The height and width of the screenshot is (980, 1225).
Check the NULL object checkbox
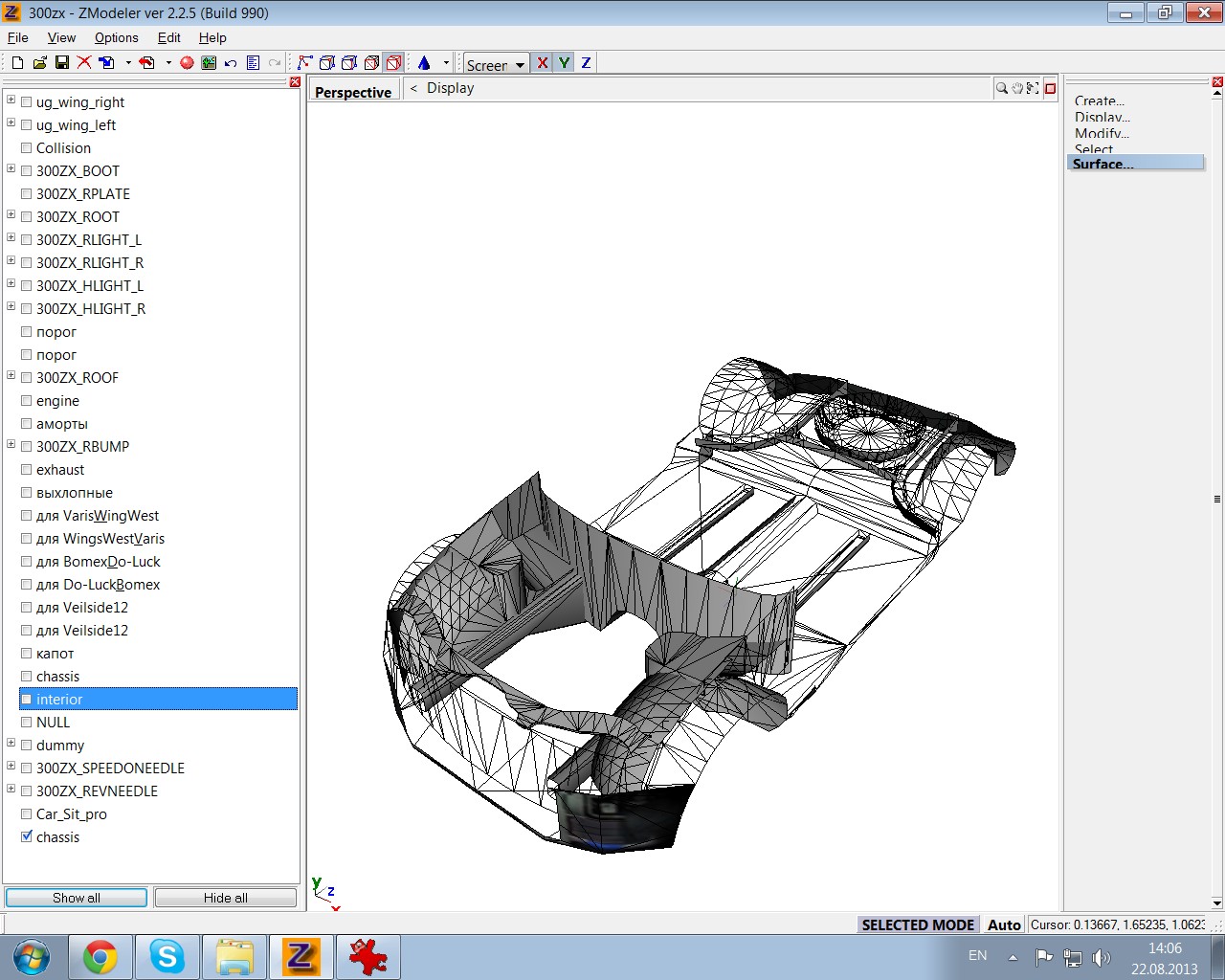pyautogui.click(x=27, y=723)
